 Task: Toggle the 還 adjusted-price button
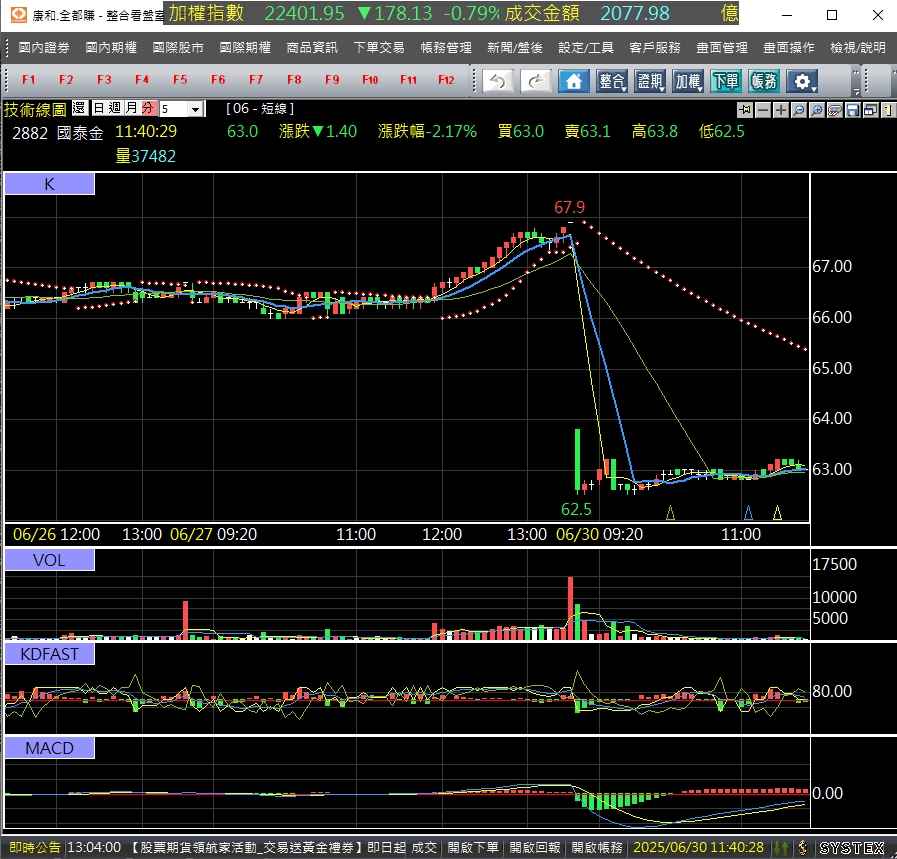[79, 108]
